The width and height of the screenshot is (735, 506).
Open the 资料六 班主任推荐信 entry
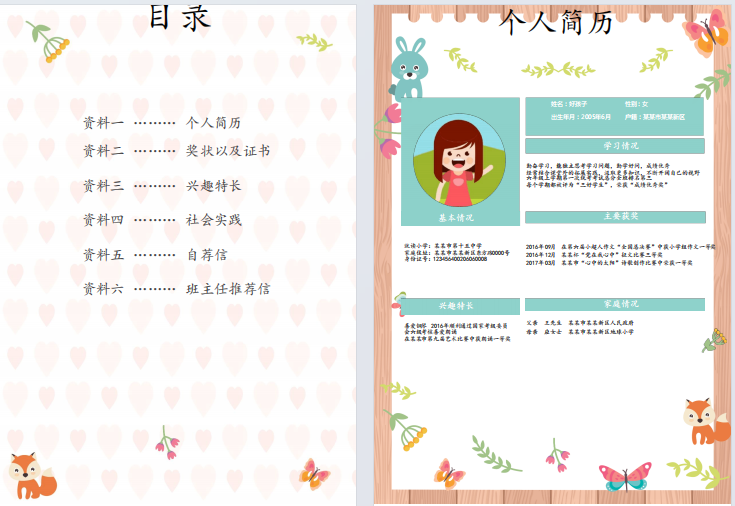click(x=176, y=289)
